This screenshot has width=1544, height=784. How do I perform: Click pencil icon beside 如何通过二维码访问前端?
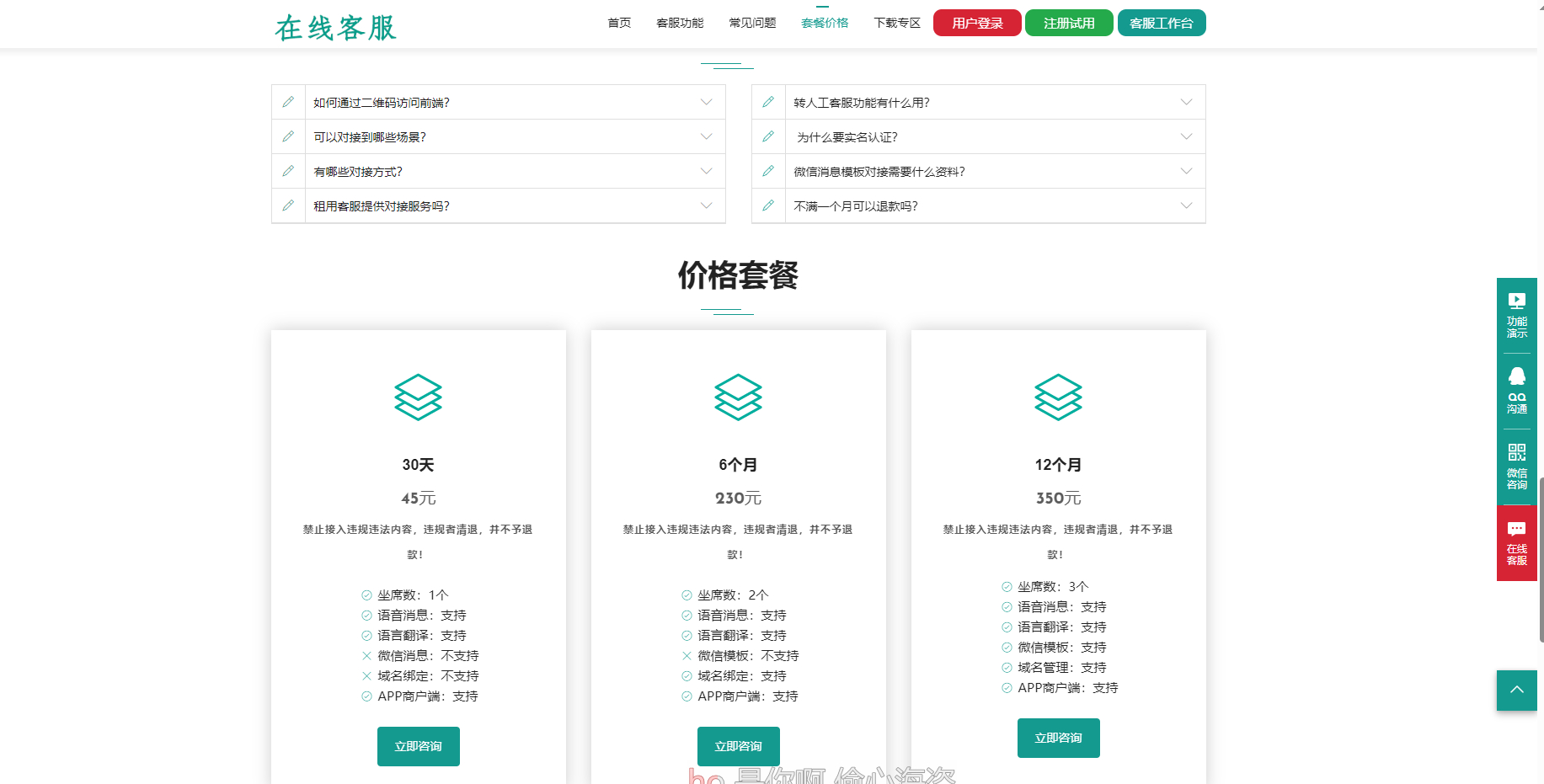point(288,102)
